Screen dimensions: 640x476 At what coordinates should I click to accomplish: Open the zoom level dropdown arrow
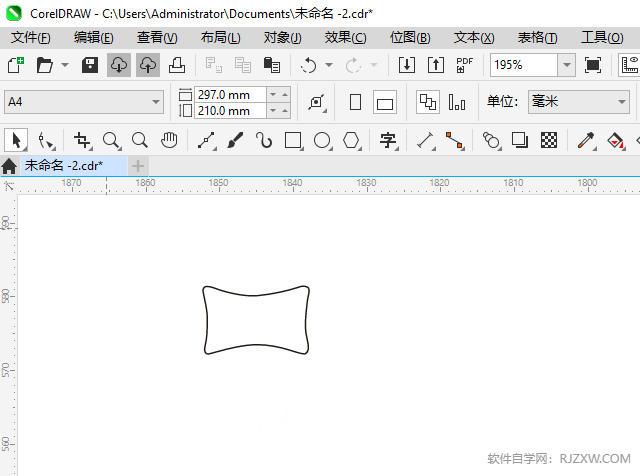point(567,65)
